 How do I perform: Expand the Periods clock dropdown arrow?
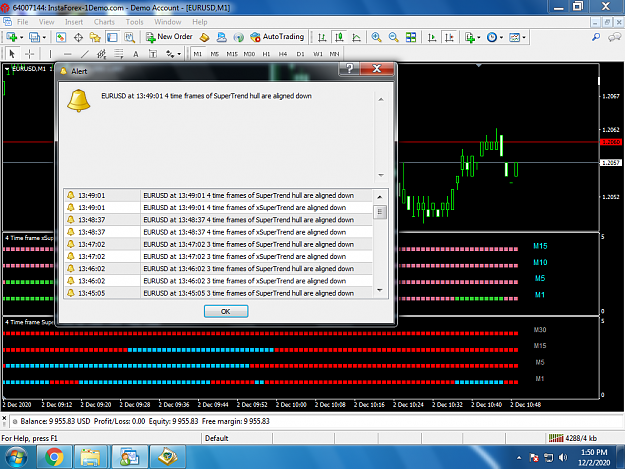pos(501,38)
